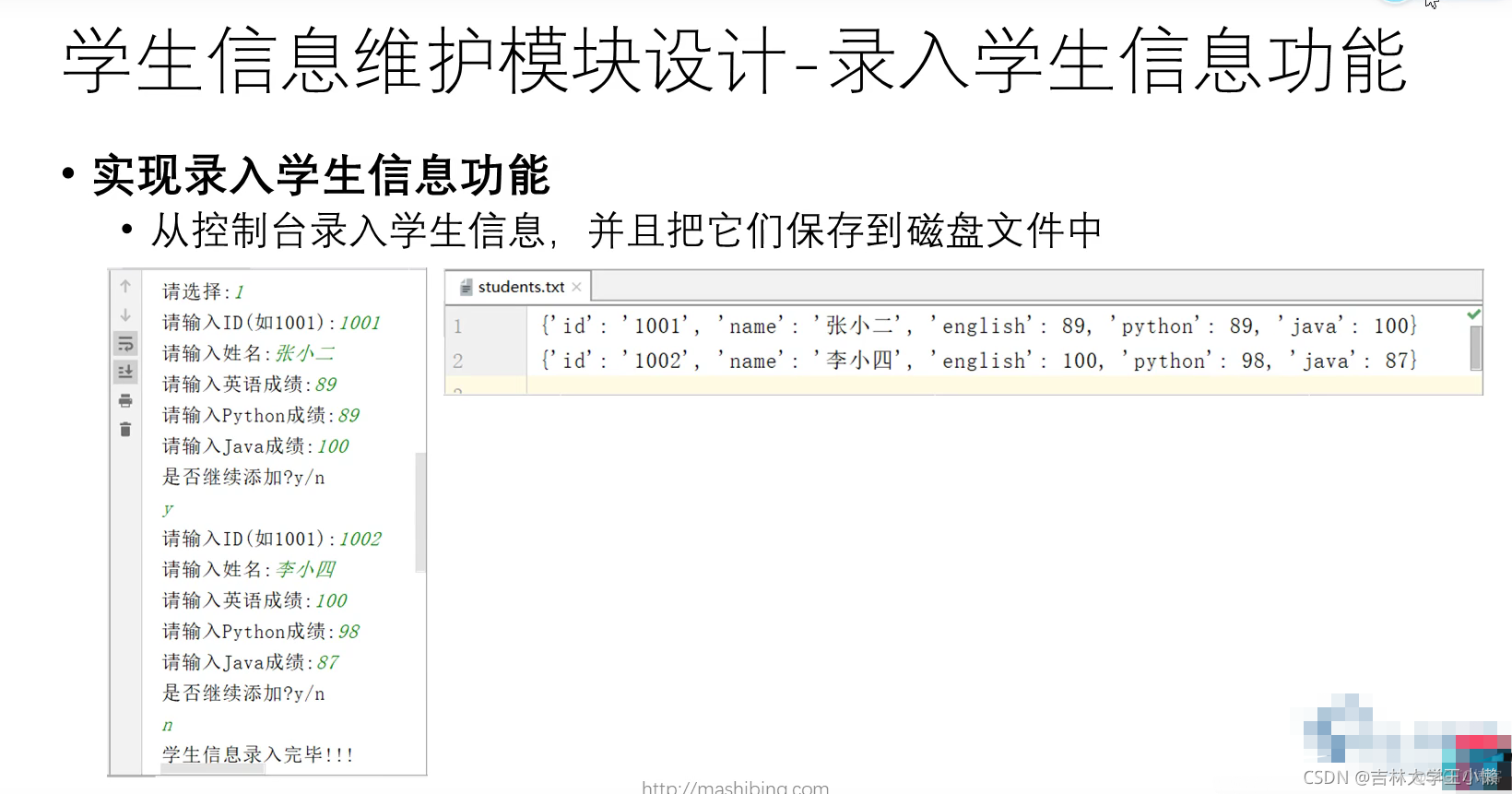Close the students.txt tab
The height and width of the screenshot is (794, 1512).
click(576, 287)
